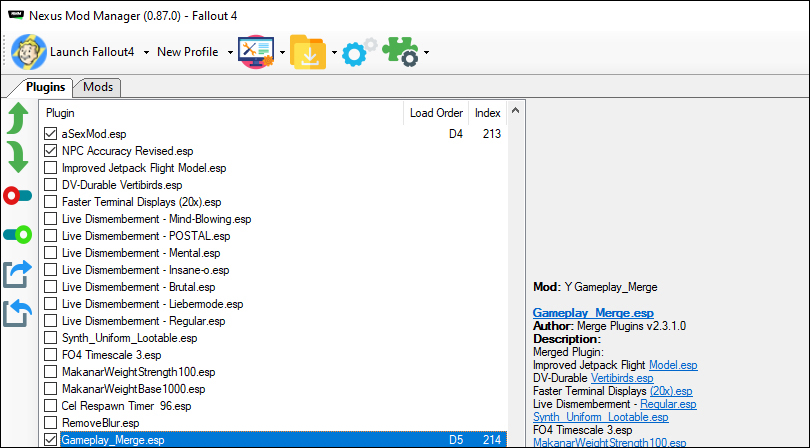Select Live Dismemberment - Regular.esp row
810x448 pixels.
(x=274, y=321)
